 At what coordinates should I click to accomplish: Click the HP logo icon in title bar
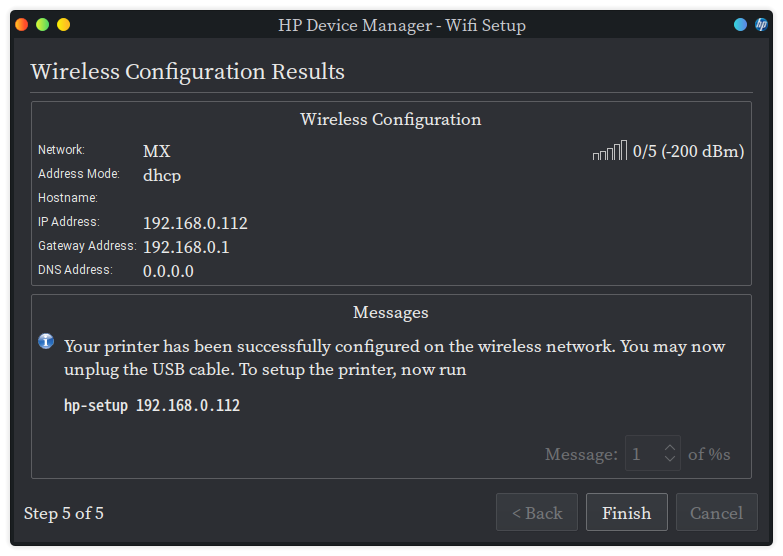(x=761, y=25)
